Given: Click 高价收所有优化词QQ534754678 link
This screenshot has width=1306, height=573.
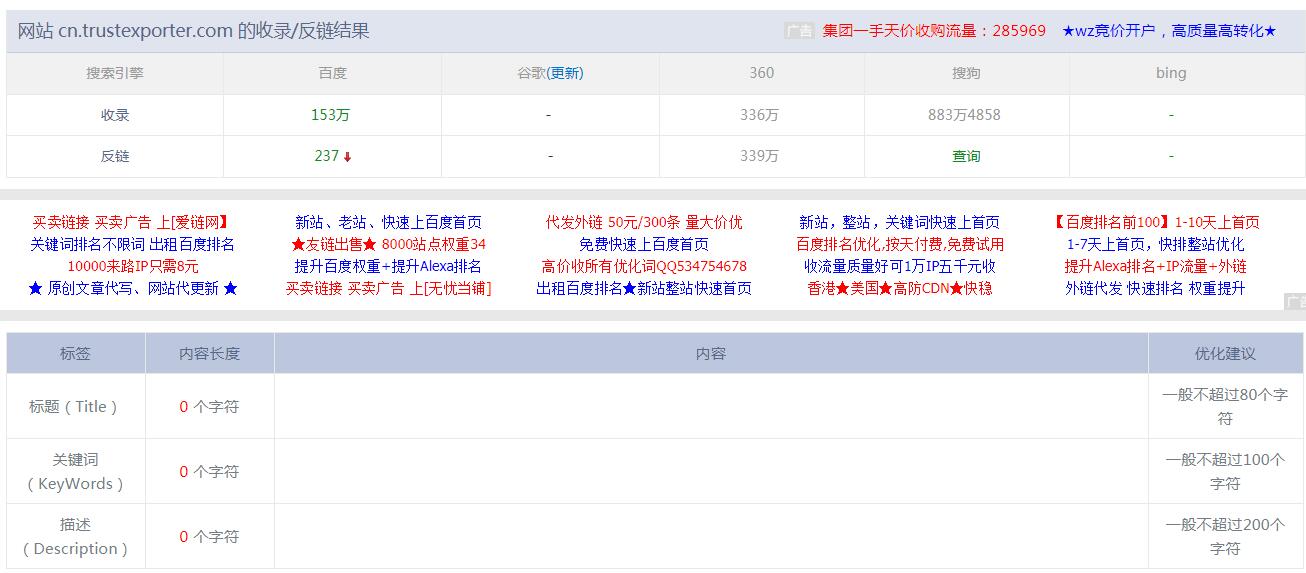Looking at the screenshot, I should [643, 266].
